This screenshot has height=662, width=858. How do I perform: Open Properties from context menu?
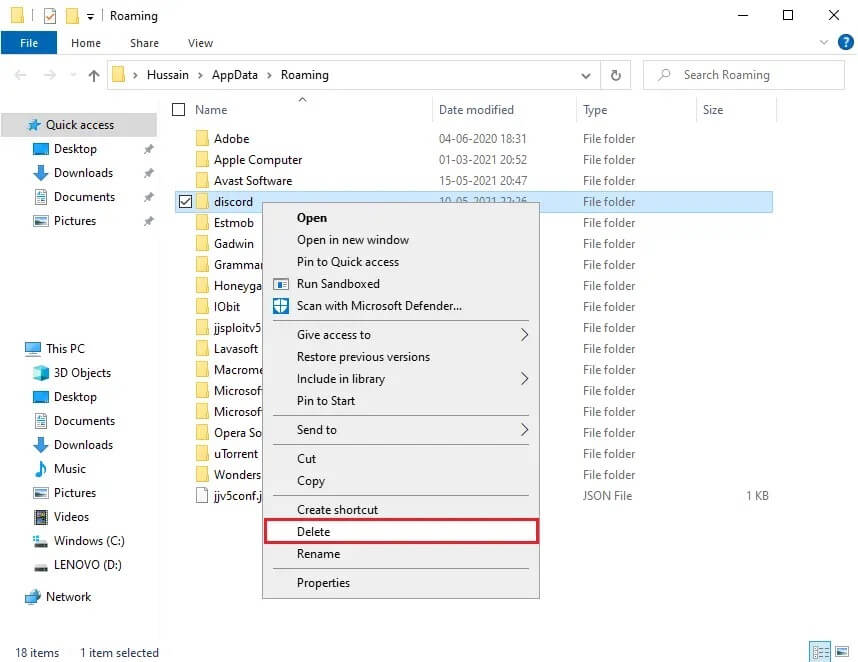pyautogui.click(x=401, y=583)
